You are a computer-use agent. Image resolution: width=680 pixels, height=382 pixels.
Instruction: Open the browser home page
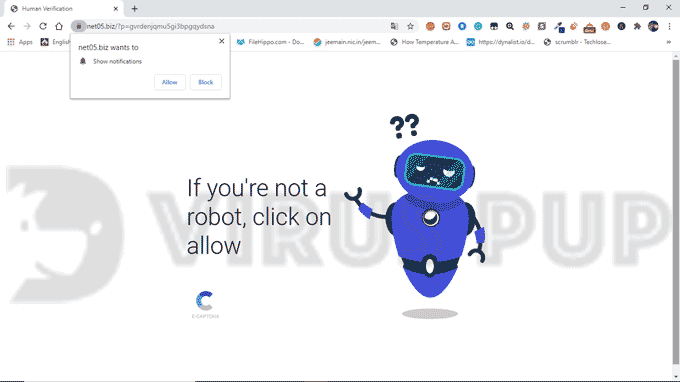[x=59, y=26]
